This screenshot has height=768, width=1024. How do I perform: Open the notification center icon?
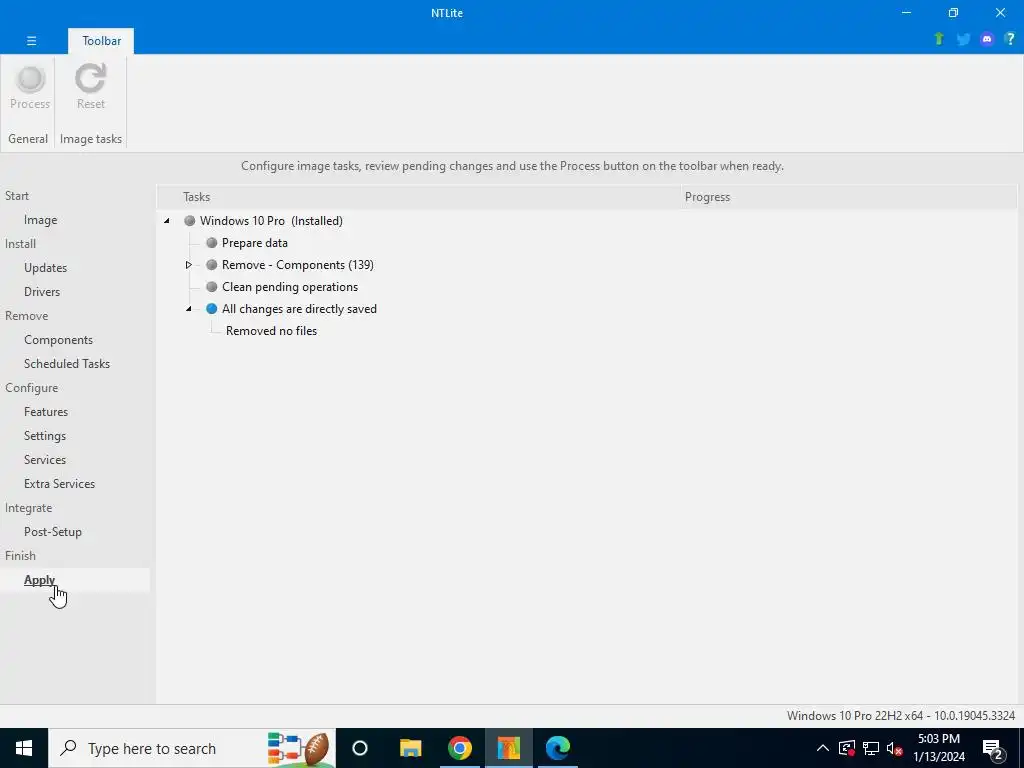point(993,748)
